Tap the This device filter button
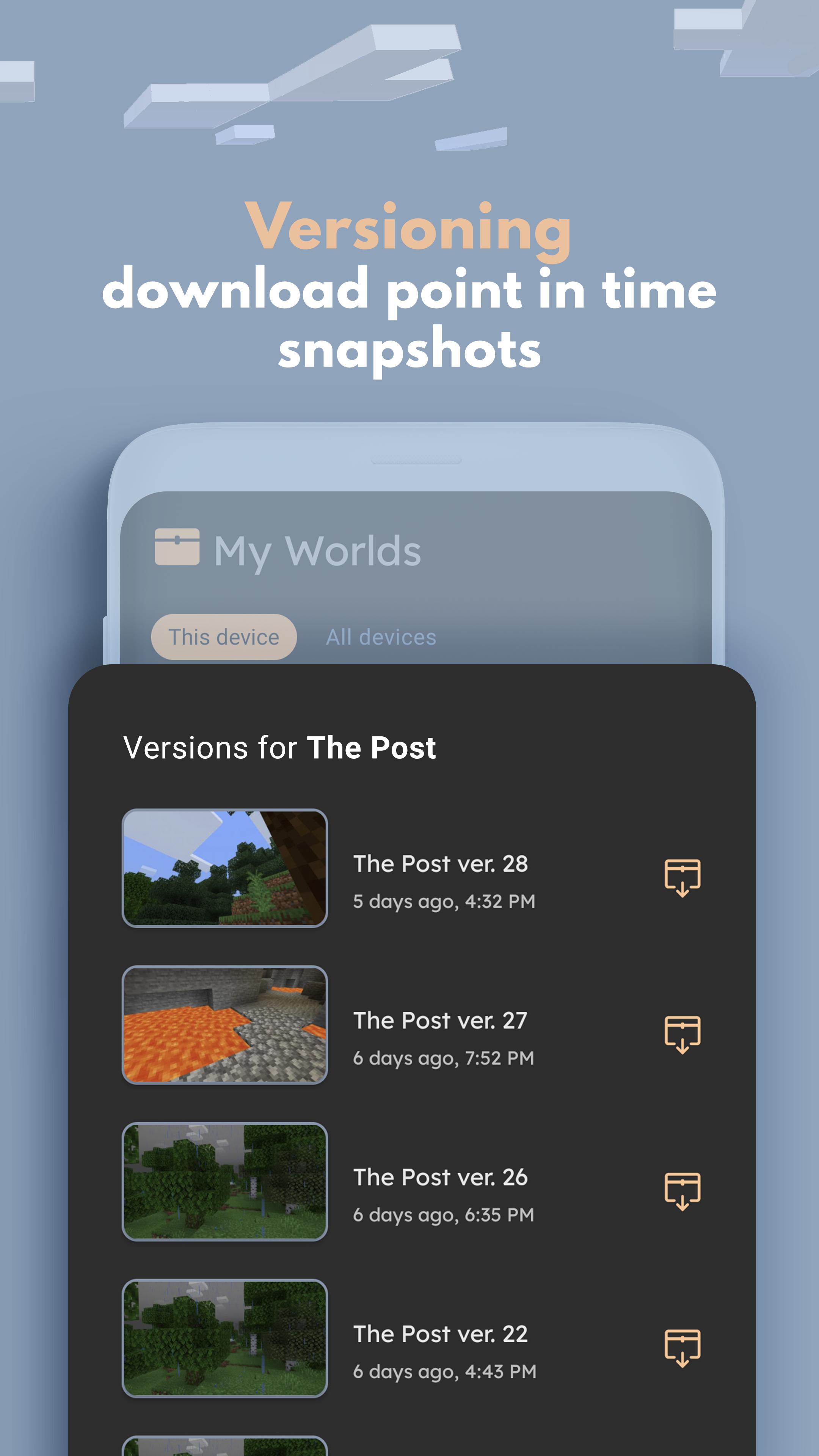Image resolution: width=819 pixels, height=1456 pixels. 224,636
